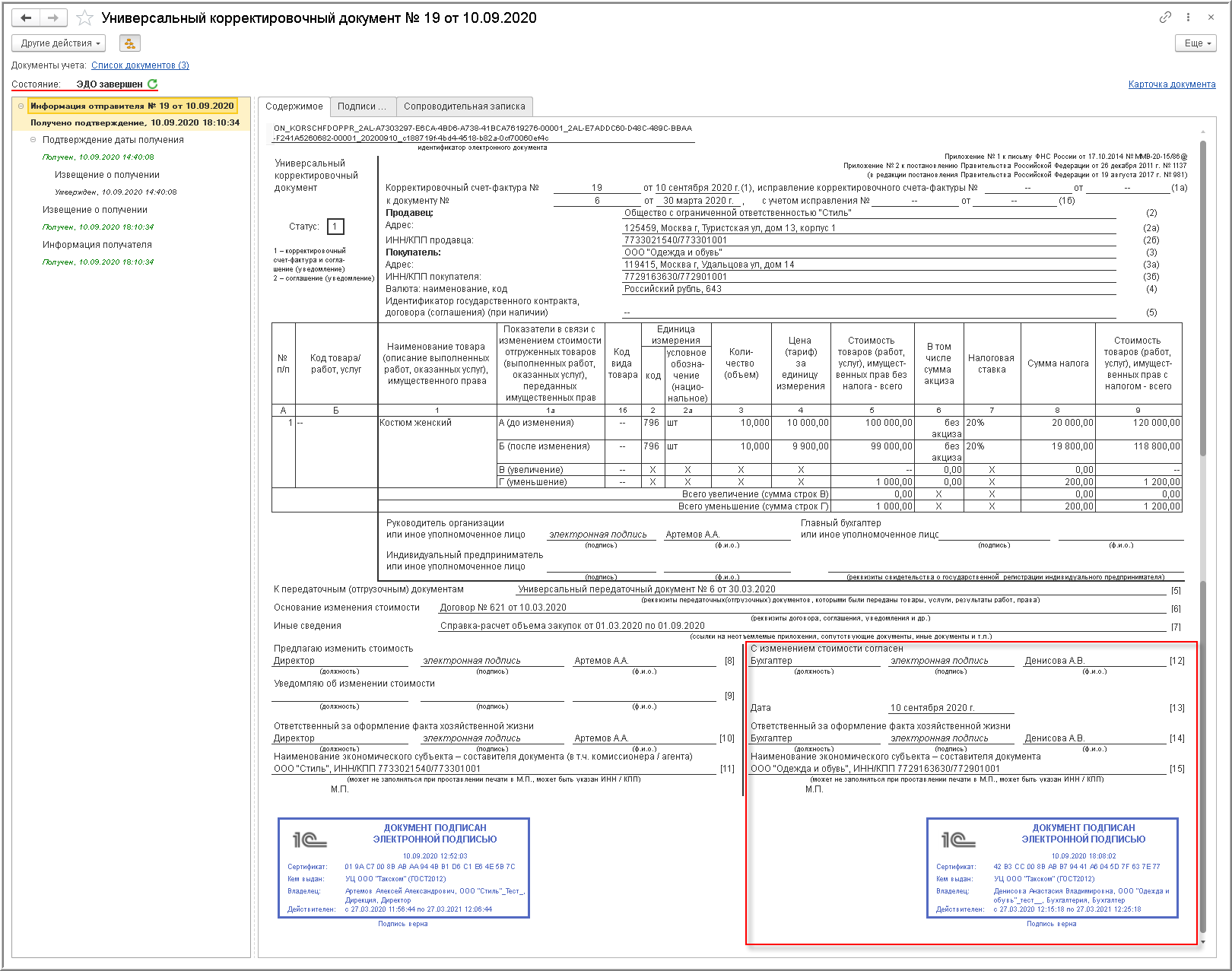Select Извещение о получении under Подтверждение
Viewport: 1232px width, 971px height.
coord(107,175)
